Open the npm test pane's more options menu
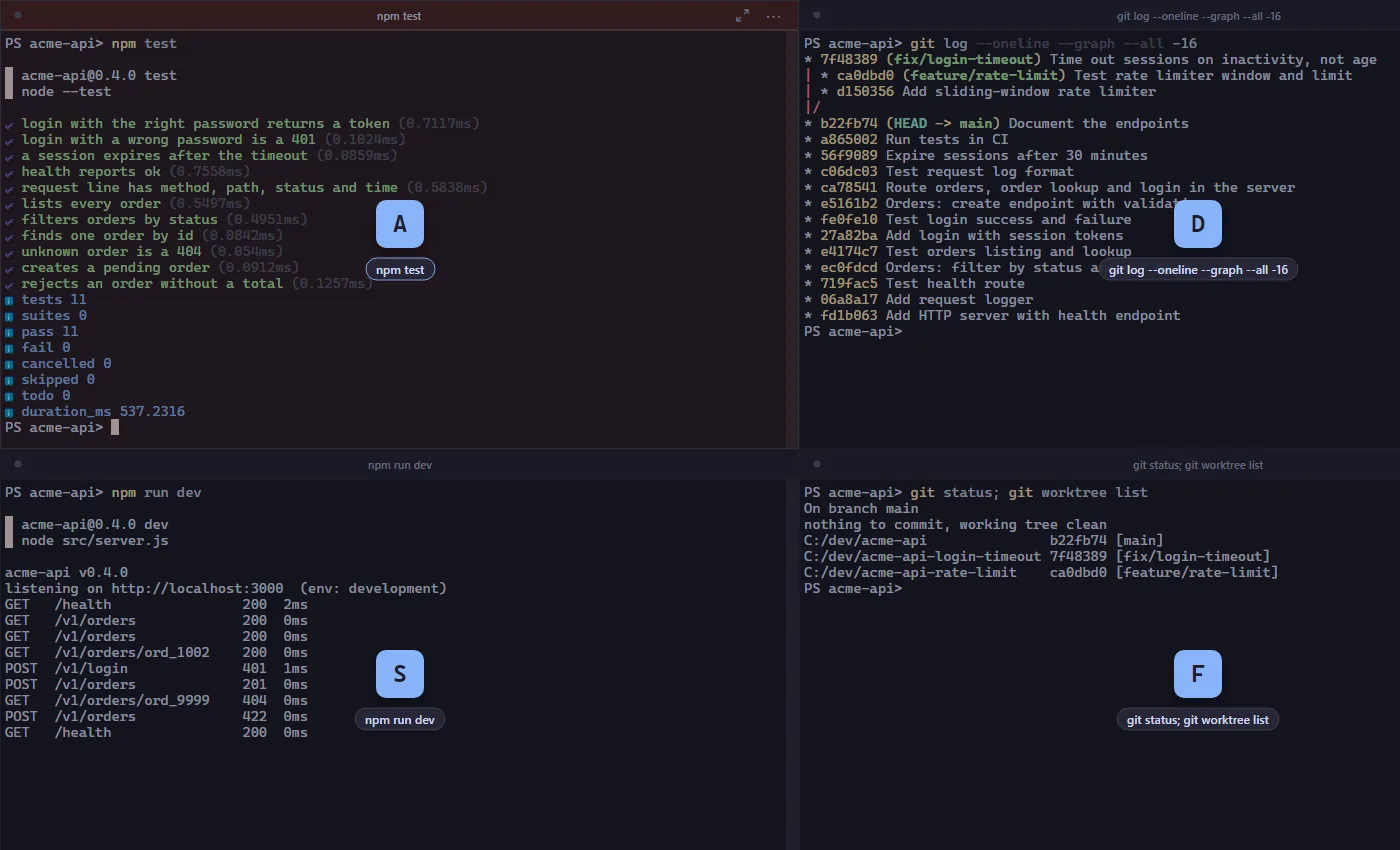The image size is (1400, 850). click(x=774, y=16)
